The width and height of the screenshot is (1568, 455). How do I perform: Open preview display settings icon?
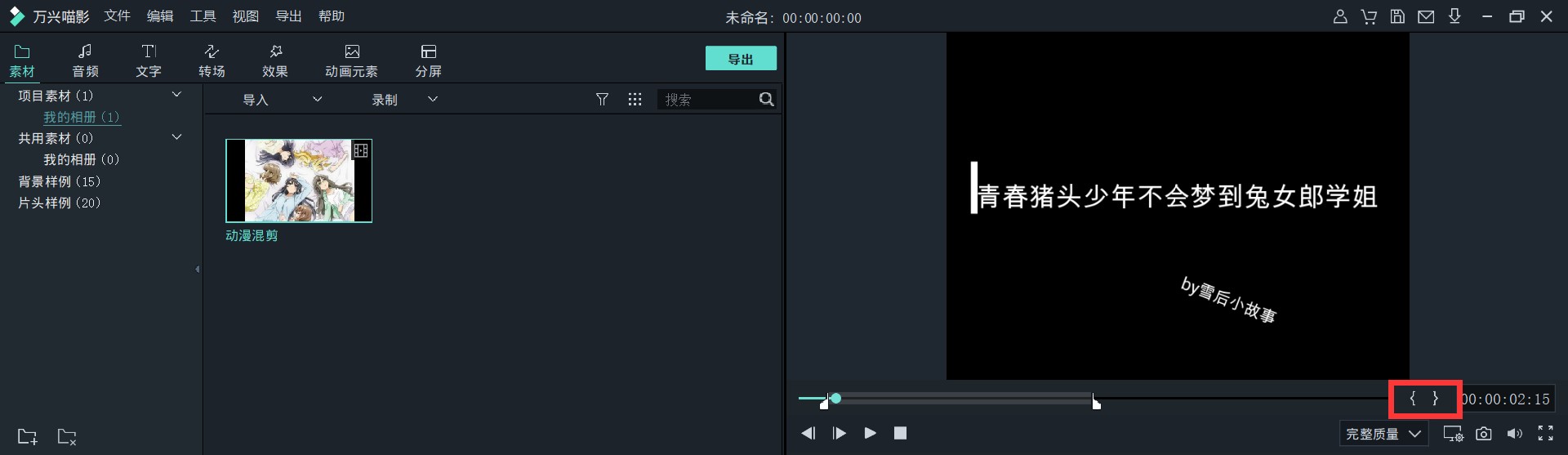1453,434
